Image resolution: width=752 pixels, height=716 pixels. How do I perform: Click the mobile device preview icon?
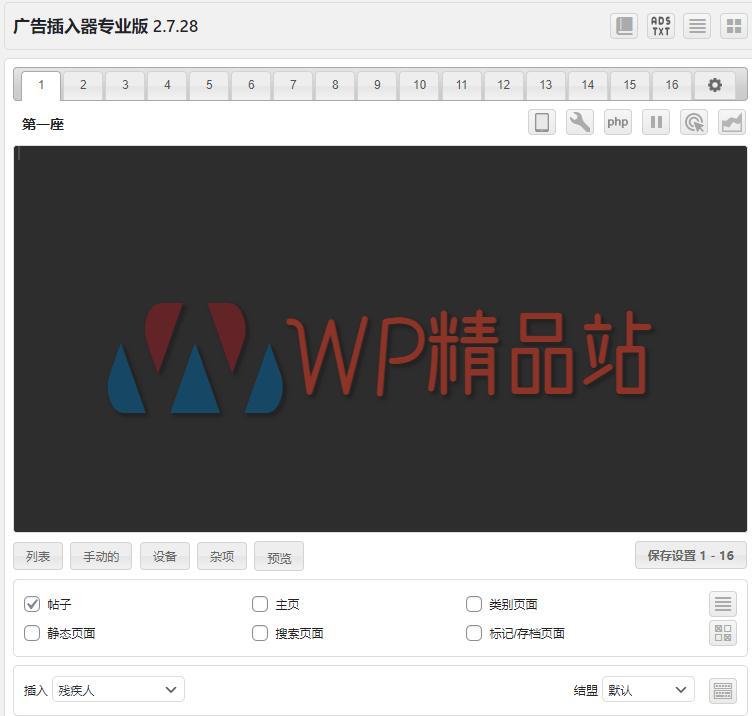pyautogui.click(x=542, y=122)
